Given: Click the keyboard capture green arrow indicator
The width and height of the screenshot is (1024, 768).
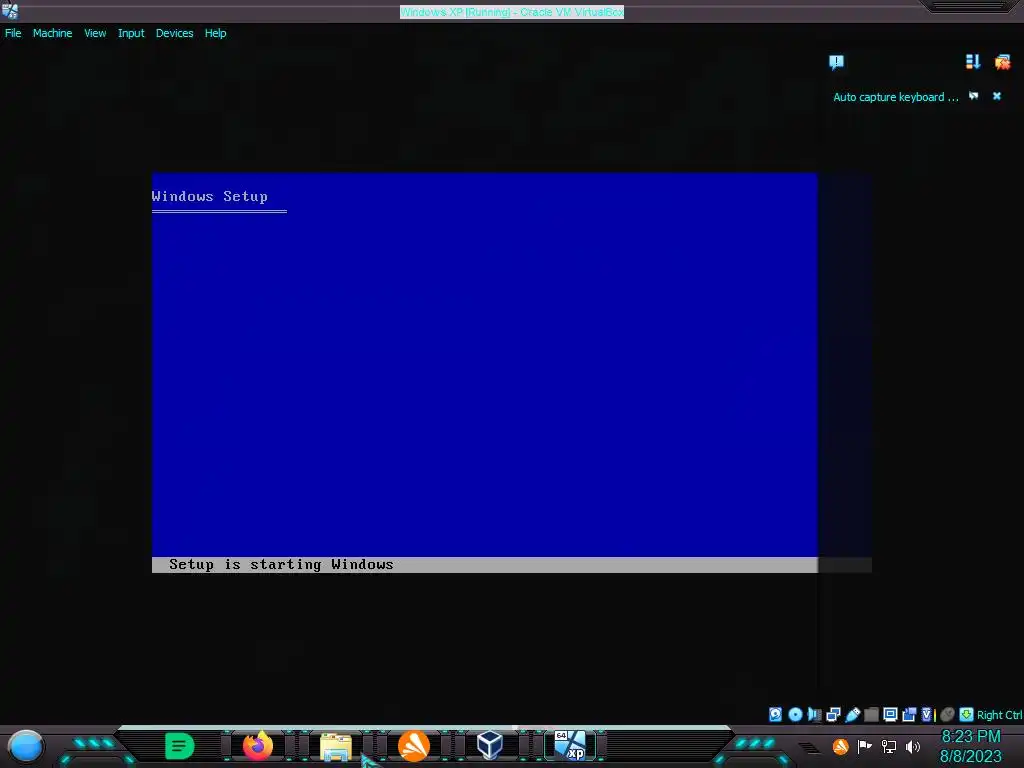Looking at the screenshot, I should (967, 714).
